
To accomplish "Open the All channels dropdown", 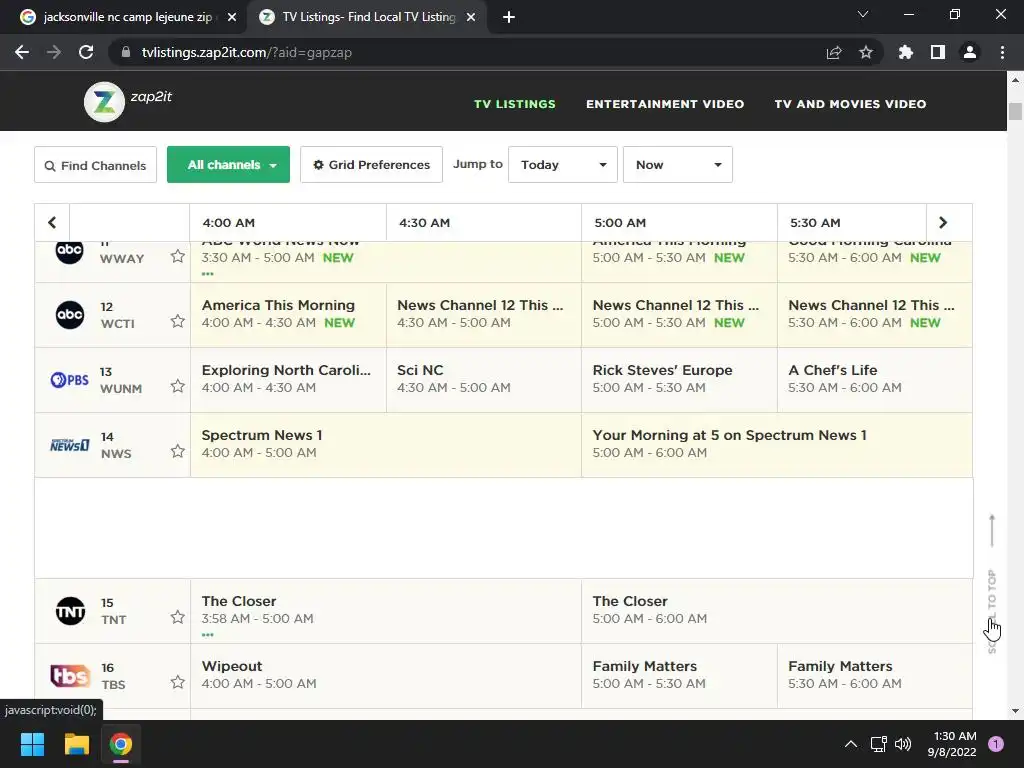I will click(229, 165).
